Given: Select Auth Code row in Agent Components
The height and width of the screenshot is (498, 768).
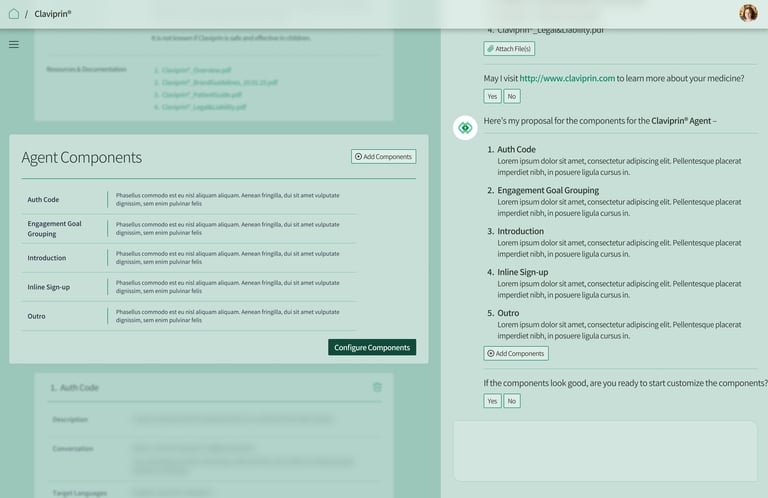Looking at the screenshot, I should [x=189, y=199].
